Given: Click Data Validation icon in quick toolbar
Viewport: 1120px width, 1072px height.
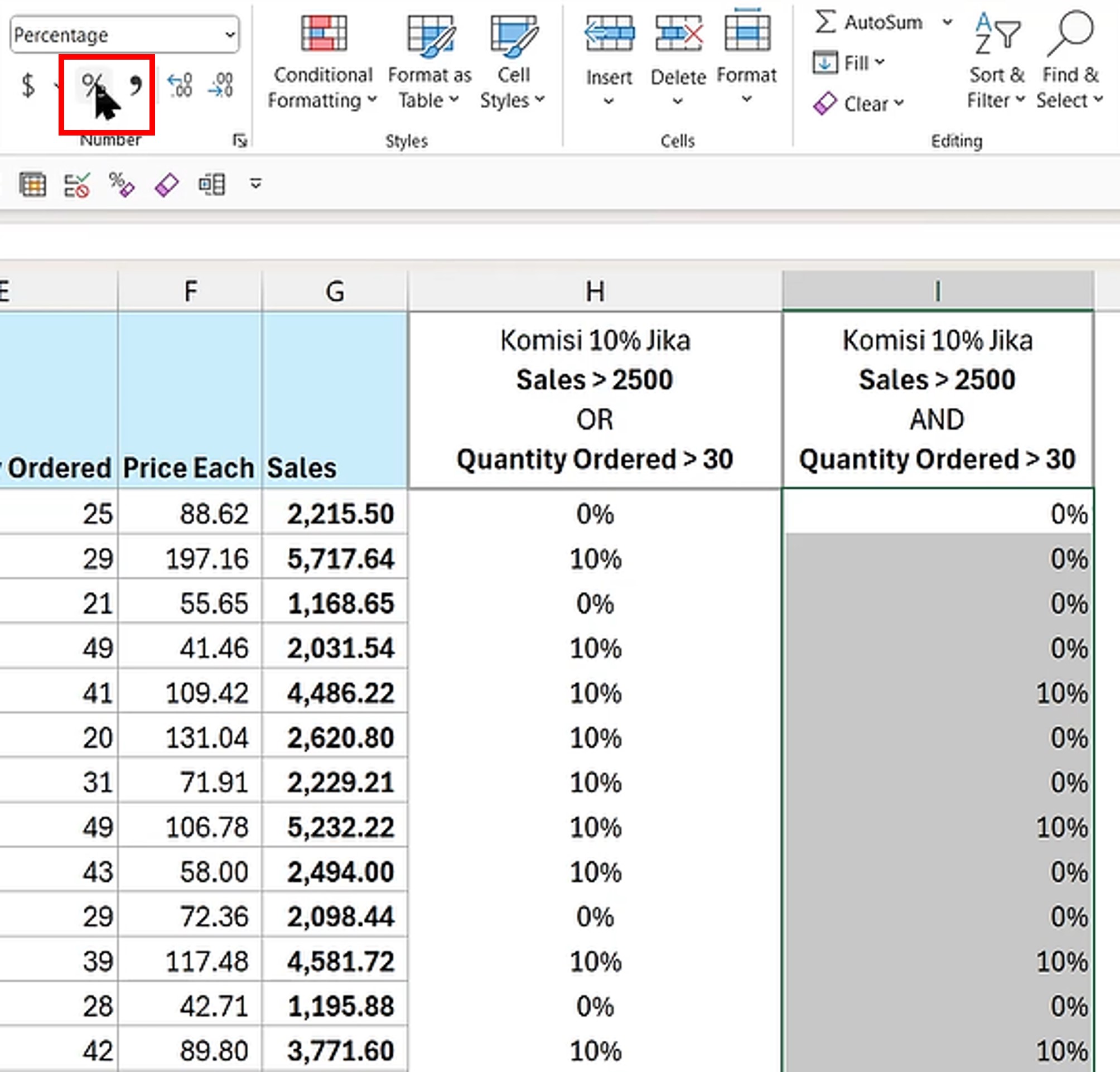Looking at the screenshot, I should (x=76, y=185).
